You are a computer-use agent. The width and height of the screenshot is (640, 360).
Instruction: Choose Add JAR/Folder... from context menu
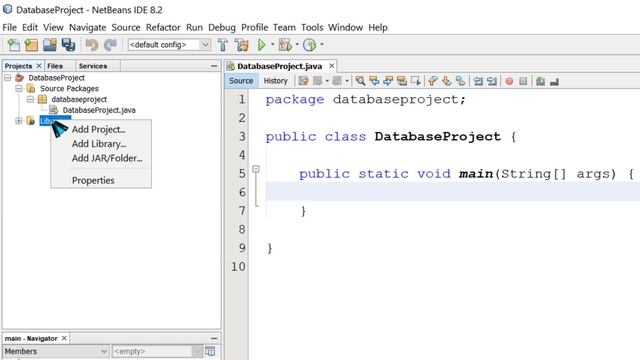(101, 158)
